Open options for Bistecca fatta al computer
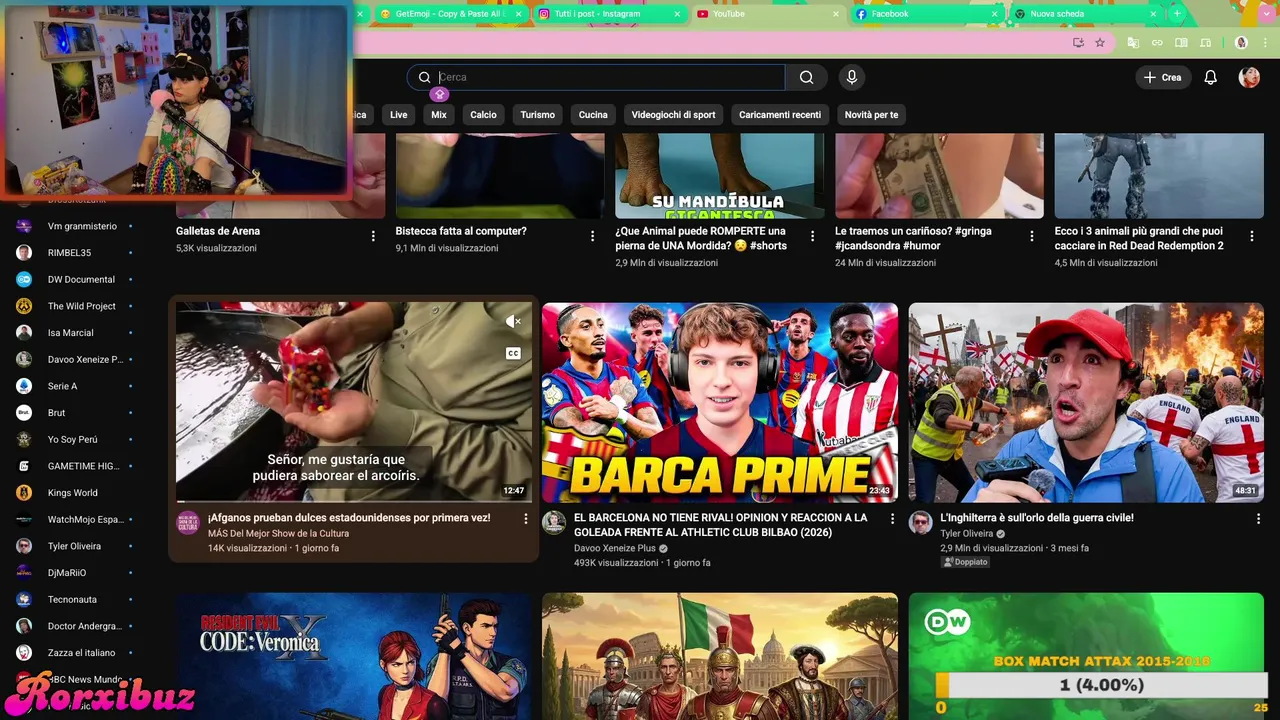The height and width of the screenshot is (720, 1280). (x=592, y=236)
